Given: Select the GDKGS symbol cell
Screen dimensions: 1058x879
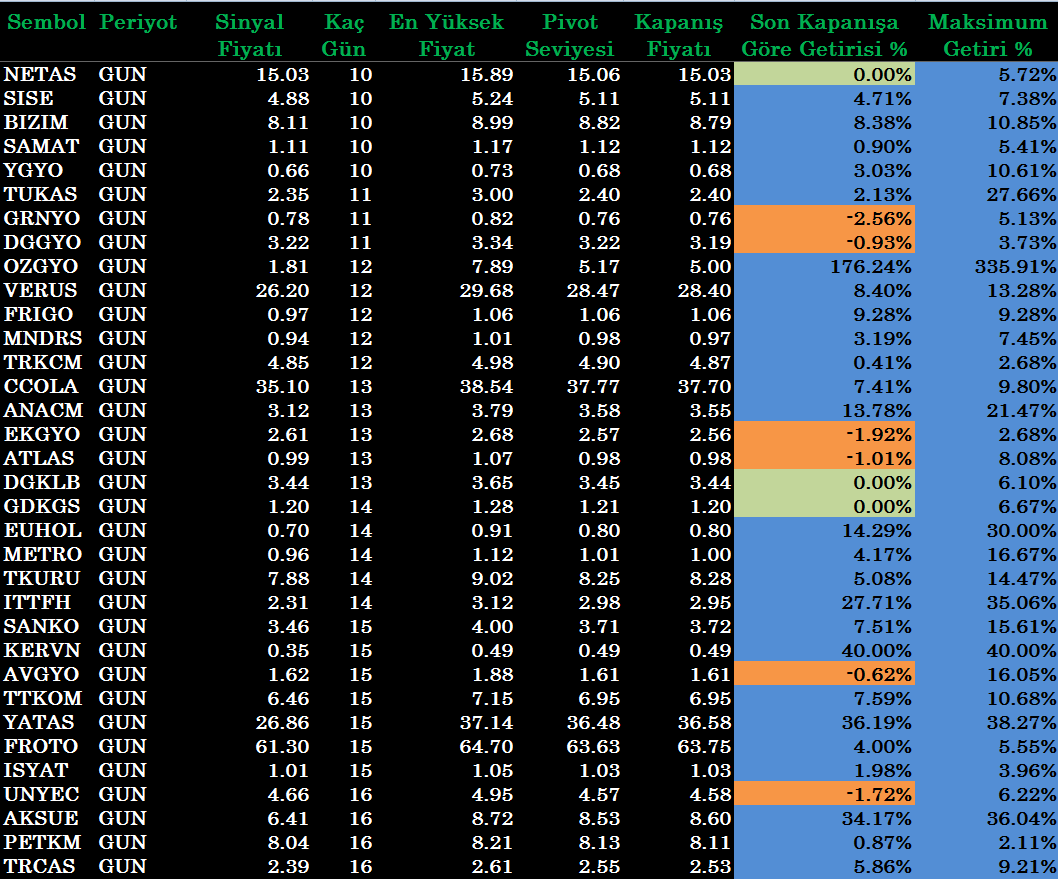Looking at the screenshot, I should [42, 505].
